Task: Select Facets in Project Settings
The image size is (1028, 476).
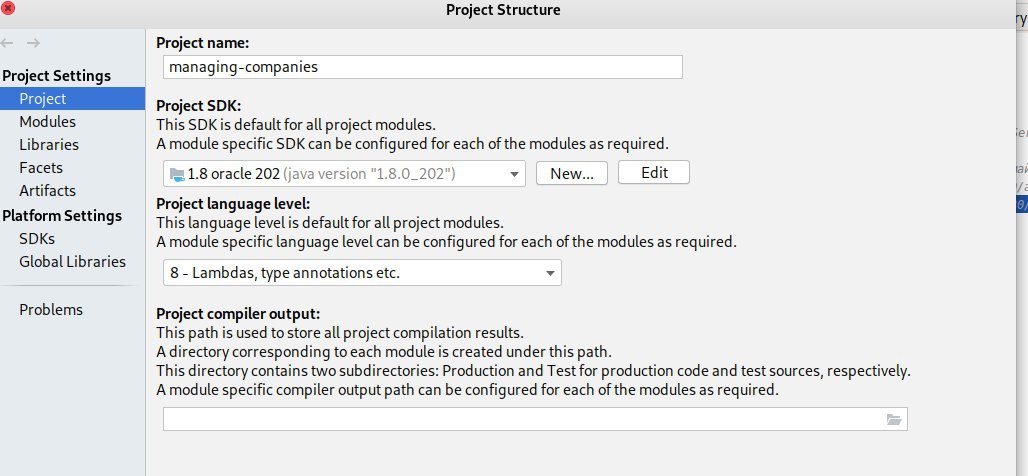Action: [41, 168]
